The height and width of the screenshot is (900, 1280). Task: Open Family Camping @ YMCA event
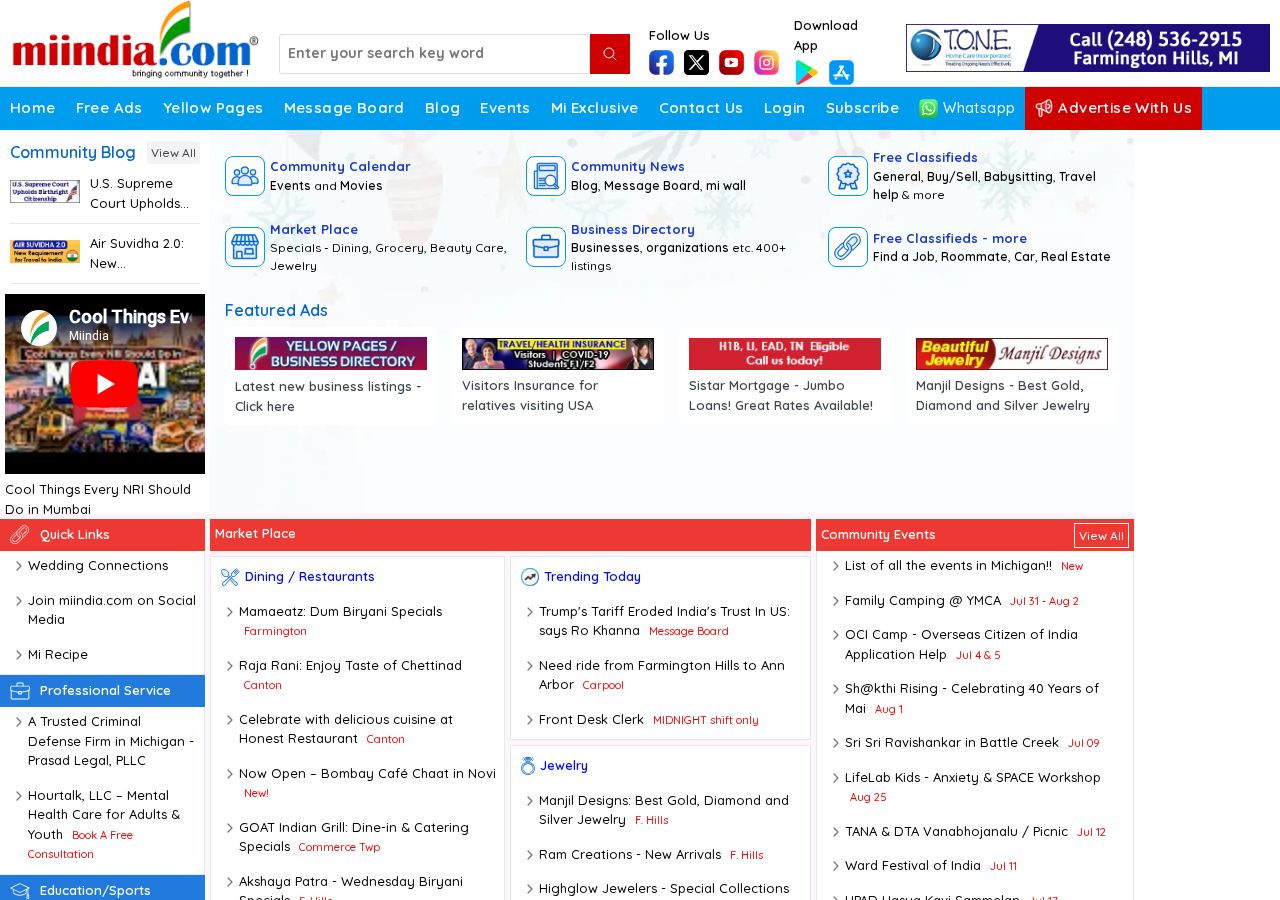coord(923,601)
